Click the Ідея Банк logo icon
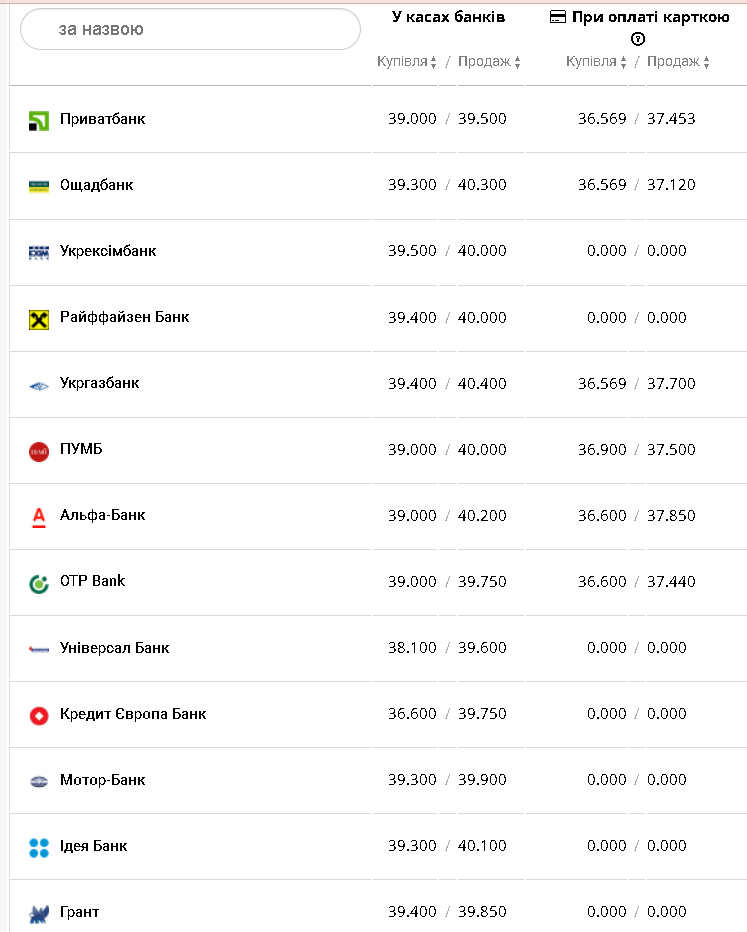 (39, 848)
